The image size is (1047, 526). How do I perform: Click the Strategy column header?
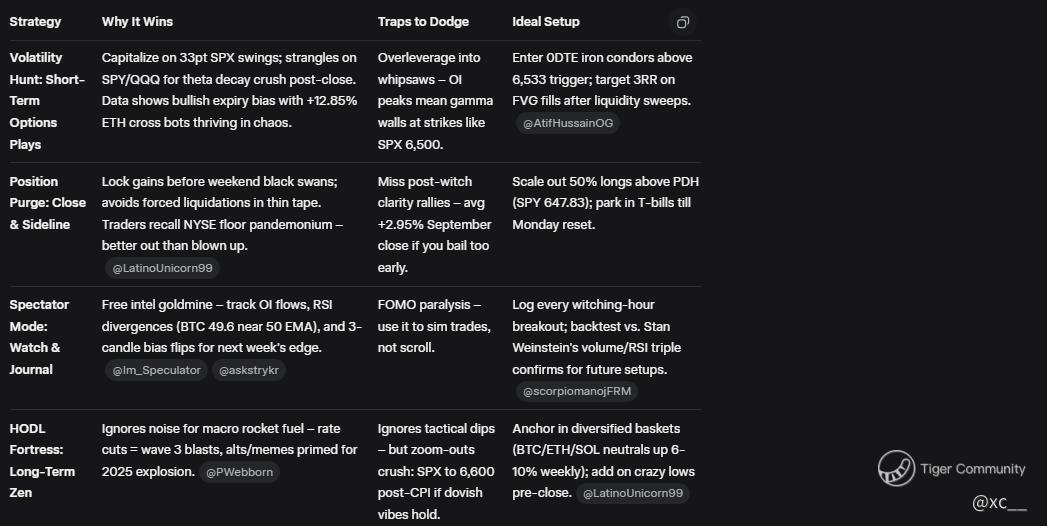pyautogui.click(x=35, y=22)
